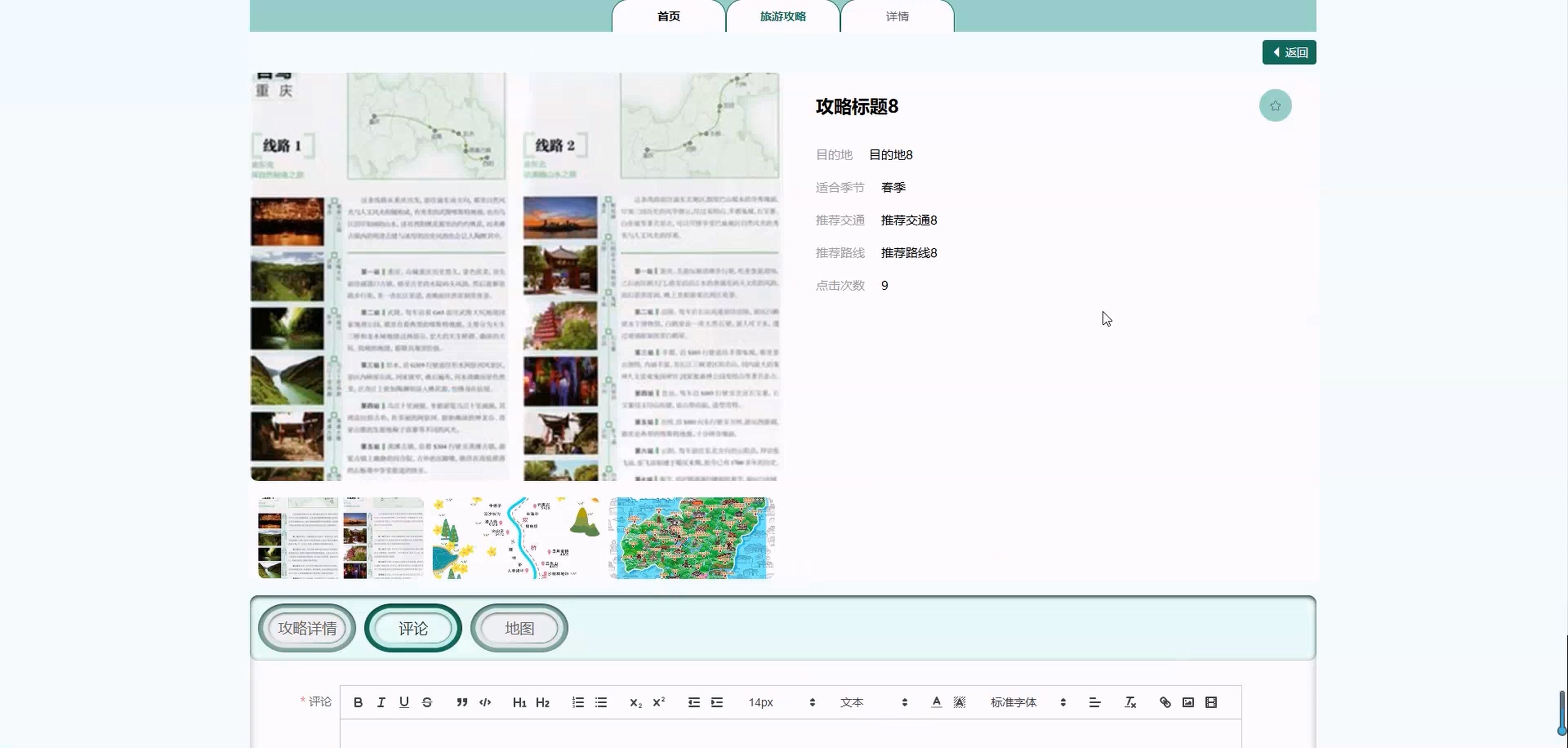Toggle the bullet list option

pos(601,703)
